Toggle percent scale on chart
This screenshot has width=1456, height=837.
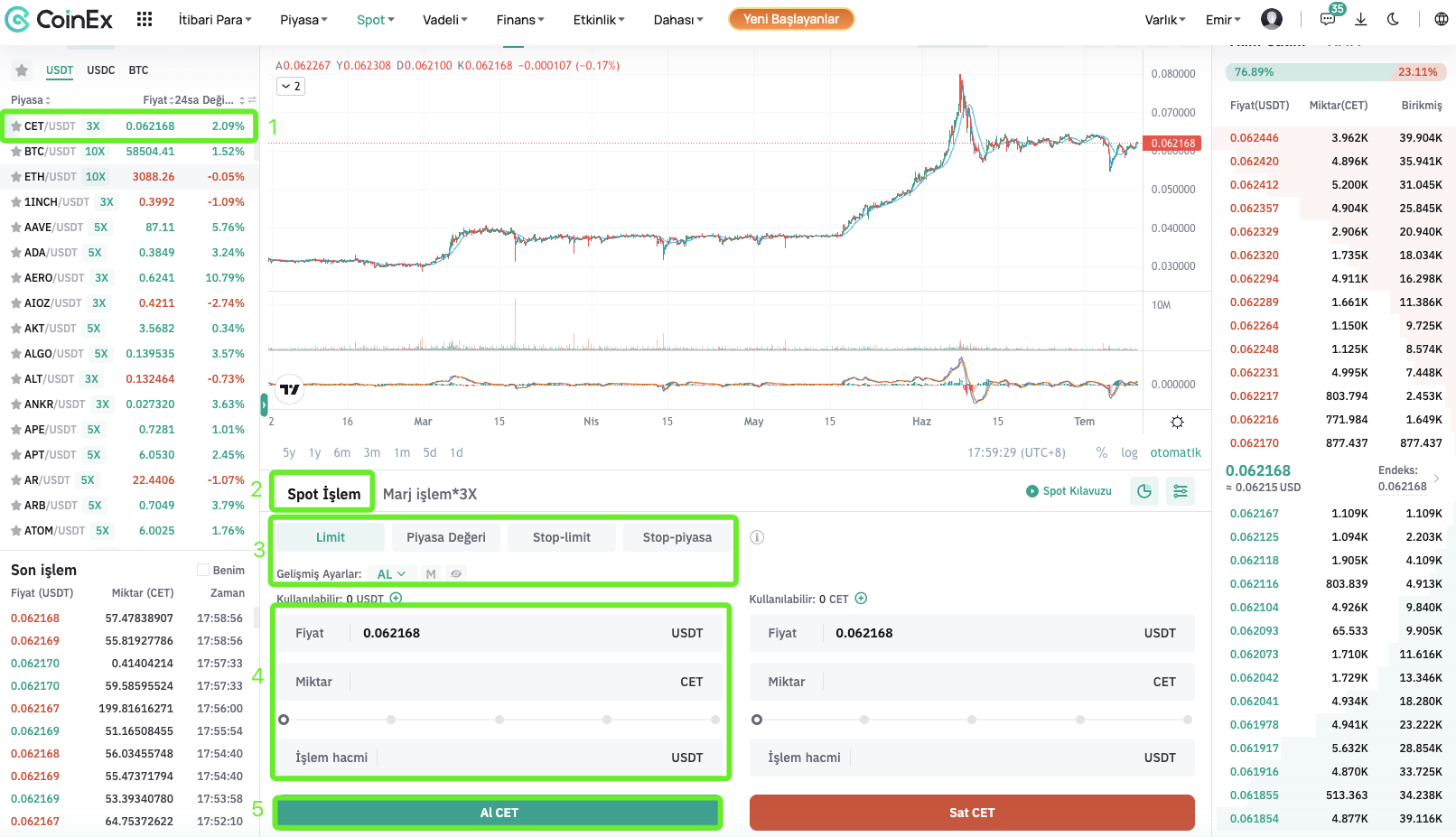[1101, 452]
